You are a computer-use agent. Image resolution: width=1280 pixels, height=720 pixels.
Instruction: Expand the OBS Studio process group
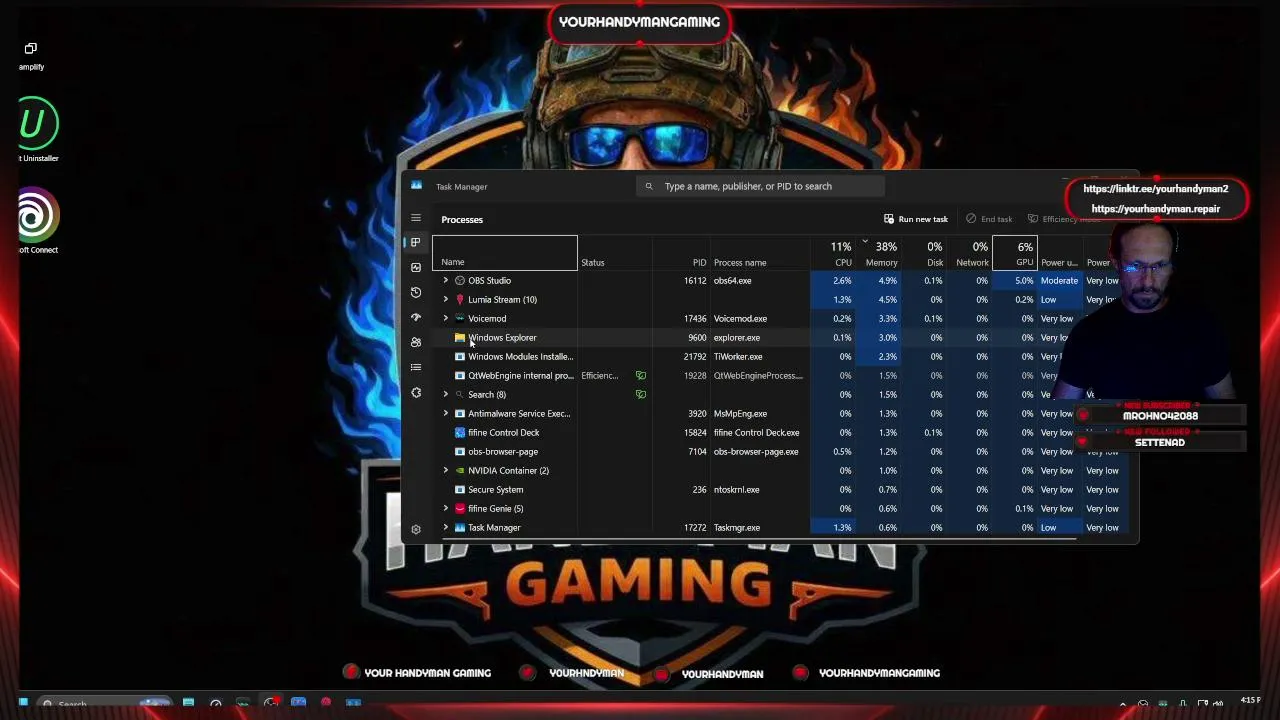[x=446, y=281]
